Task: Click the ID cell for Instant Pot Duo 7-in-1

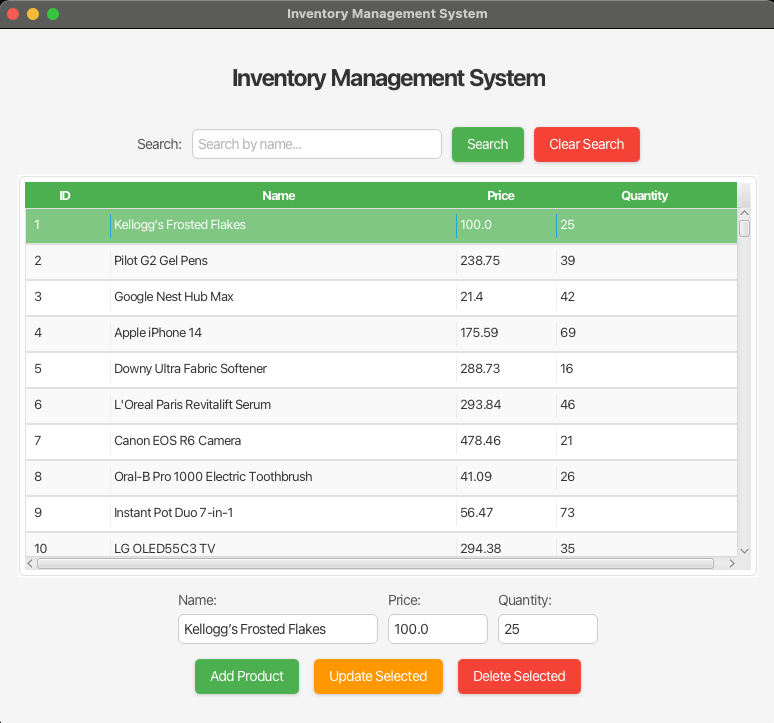Action: 68,514
